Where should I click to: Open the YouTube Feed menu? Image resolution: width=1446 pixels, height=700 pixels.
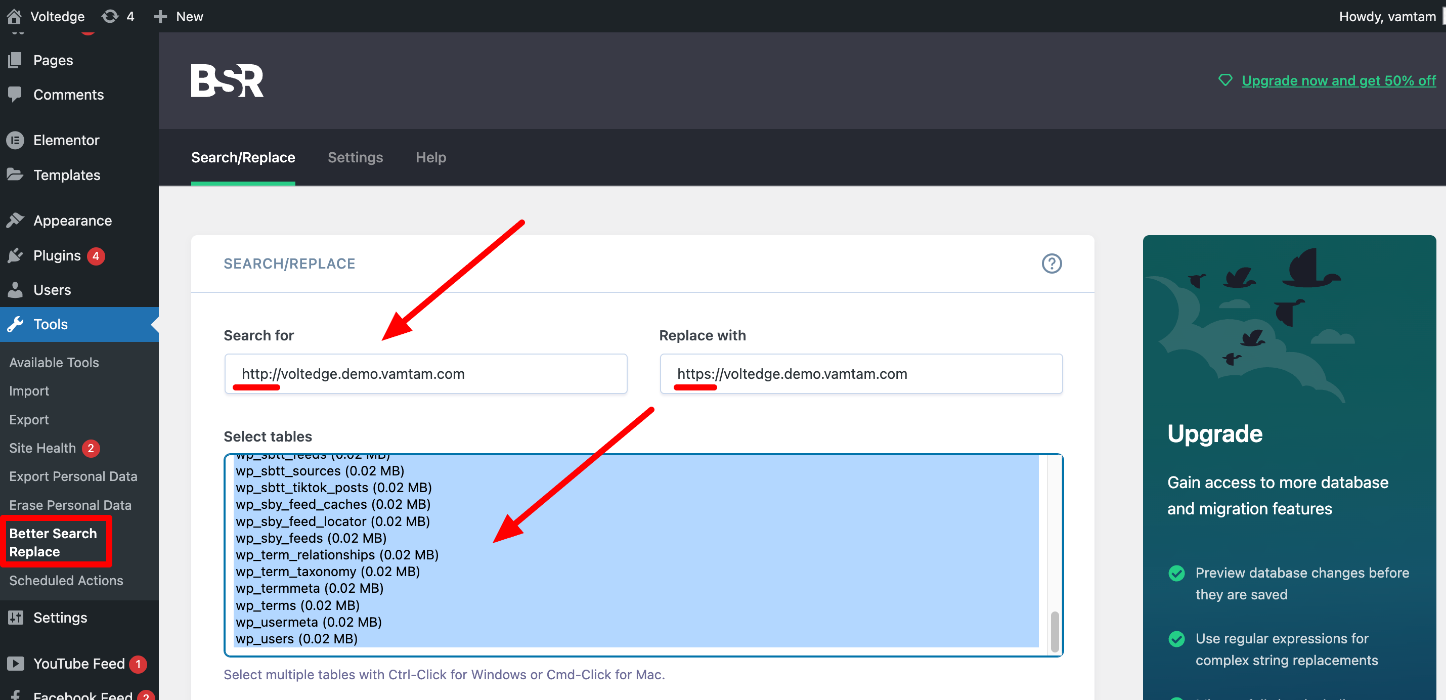(79, 664)
